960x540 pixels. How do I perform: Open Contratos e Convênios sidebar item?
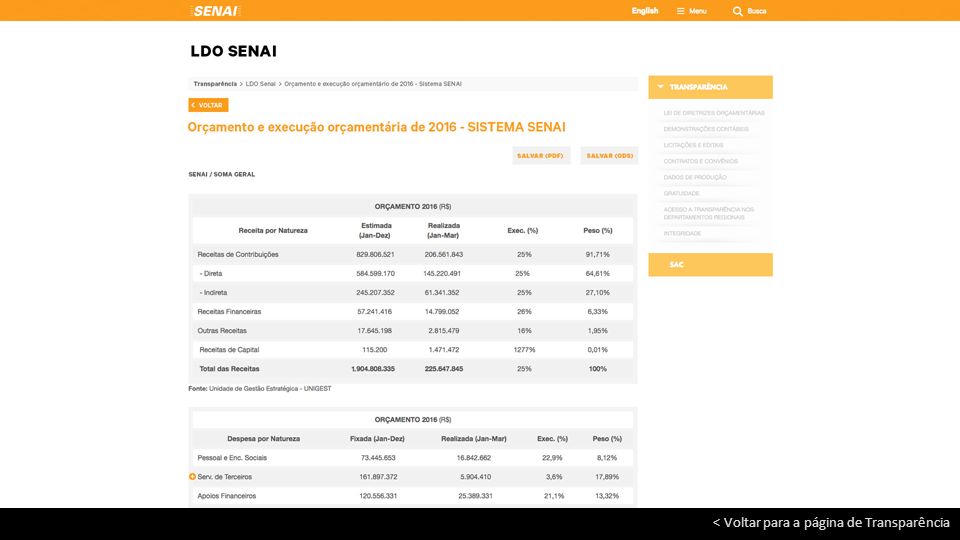[700, 161]
